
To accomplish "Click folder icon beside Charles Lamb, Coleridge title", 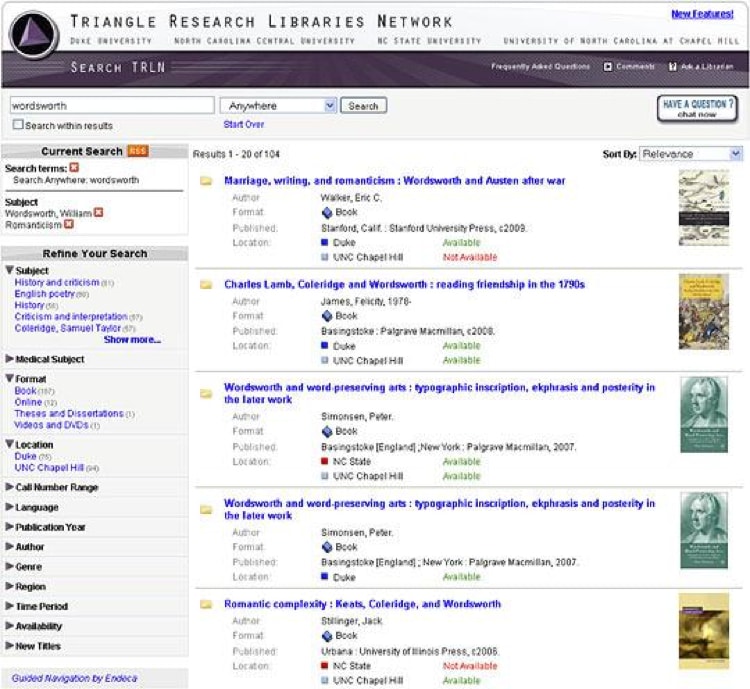I will 206,285.
